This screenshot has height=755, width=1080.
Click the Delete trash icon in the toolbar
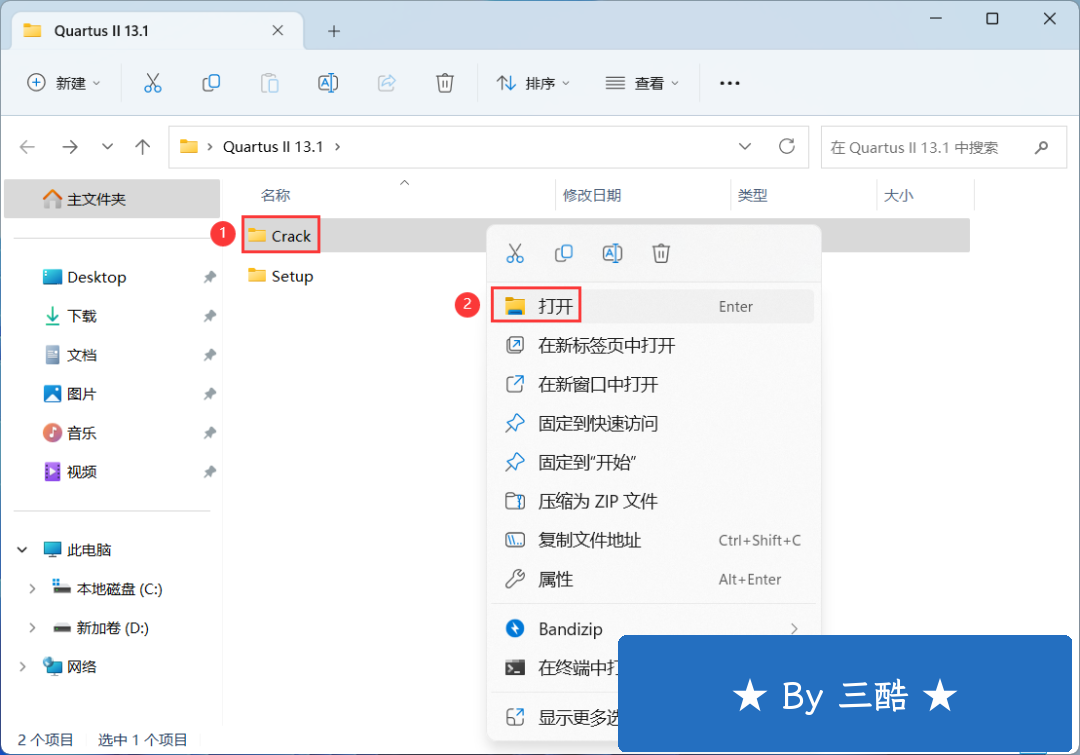click(445, 83)
